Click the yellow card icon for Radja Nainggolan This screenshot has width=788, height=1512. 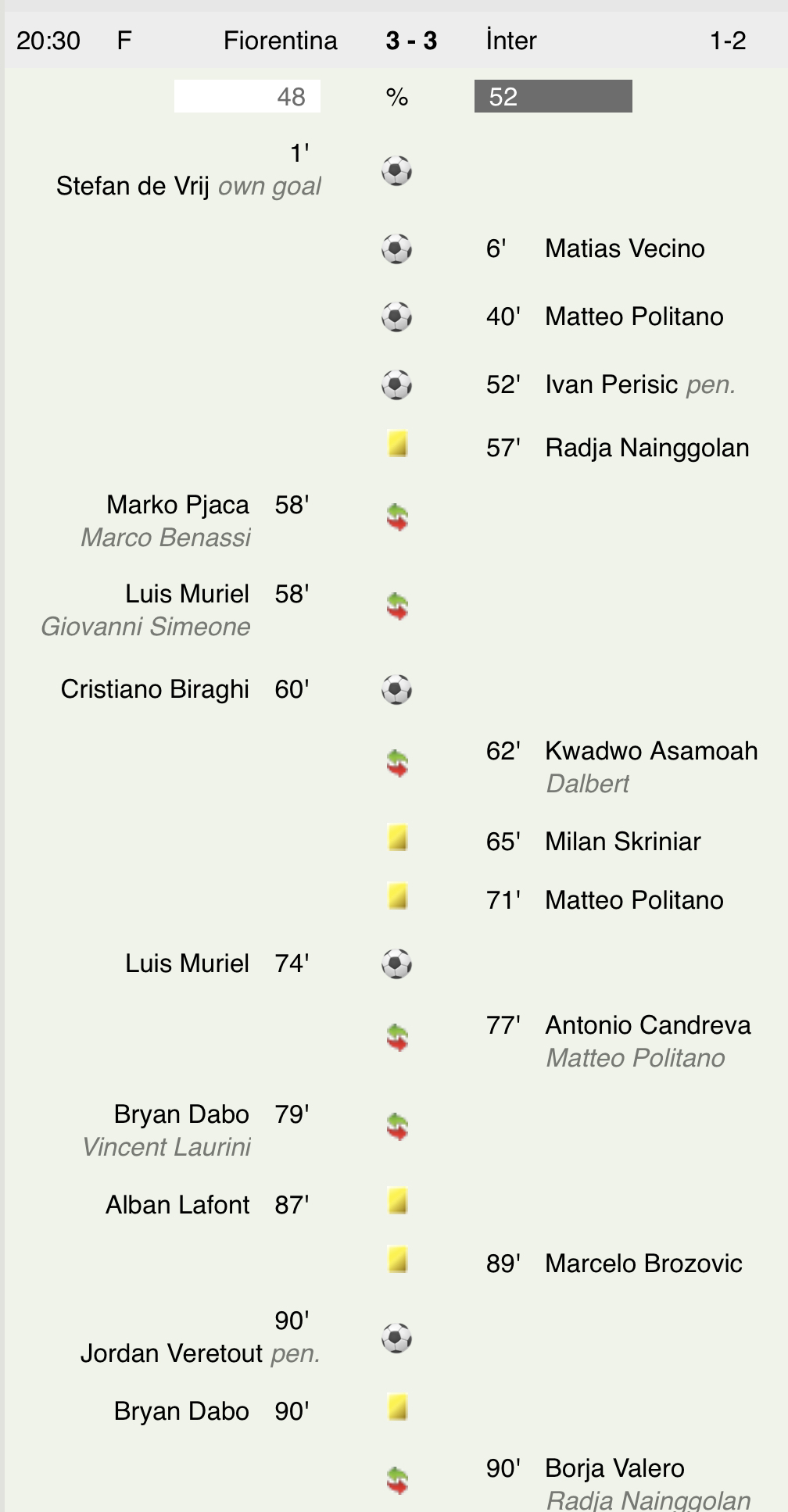click(397, 445)
